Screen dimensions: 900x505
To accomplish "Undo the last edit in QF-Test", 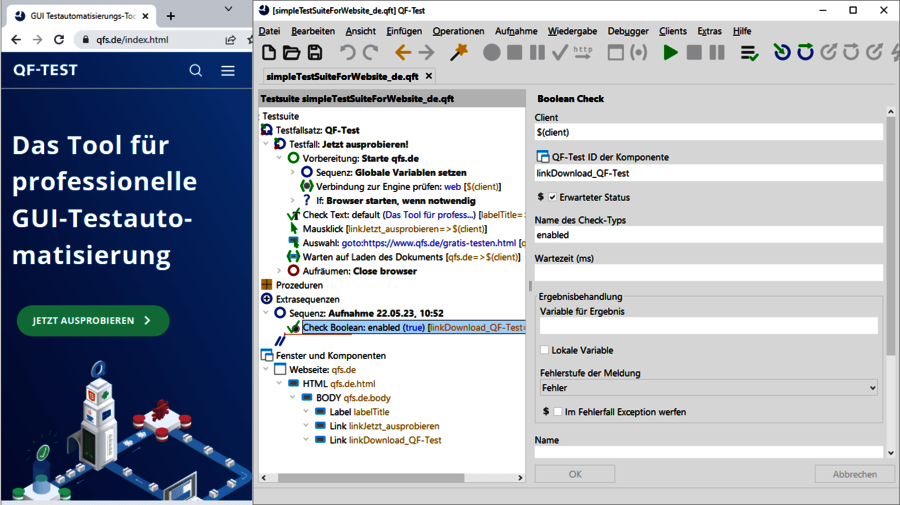I will (x=347, y=53).
